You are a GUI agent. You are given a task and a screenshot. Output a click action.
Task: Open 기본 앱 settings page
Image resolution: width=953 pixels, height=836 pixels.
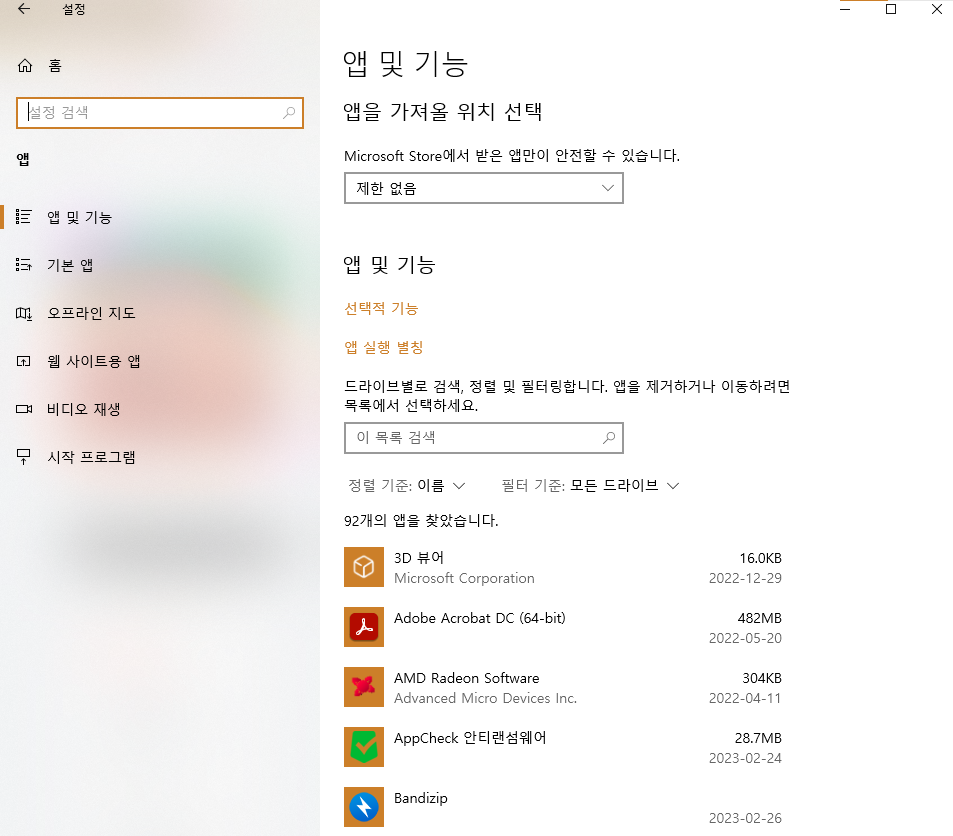(x=70, y=265)
